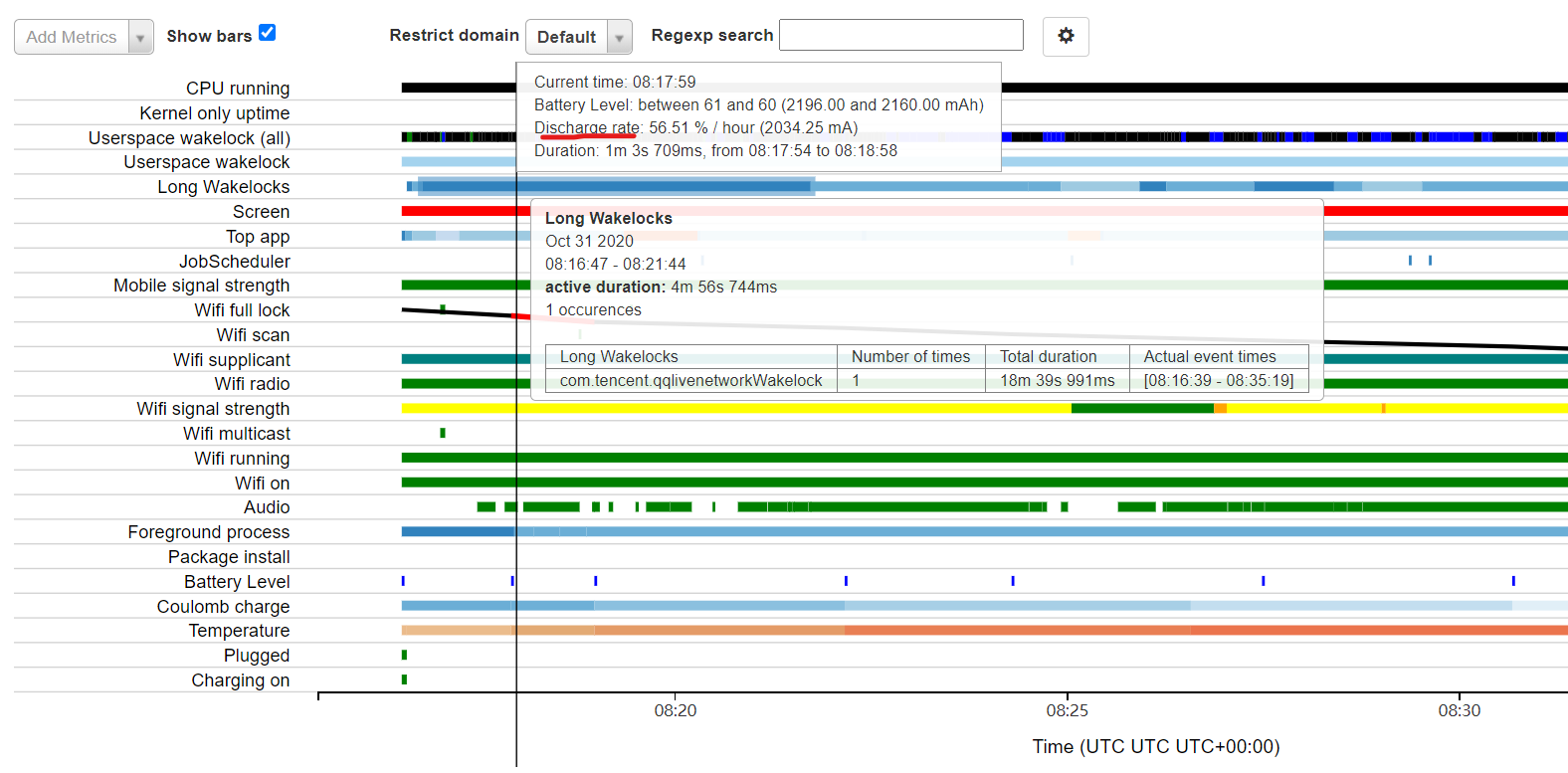
Task: Click the Number of times column header
Action: point(910,356)
